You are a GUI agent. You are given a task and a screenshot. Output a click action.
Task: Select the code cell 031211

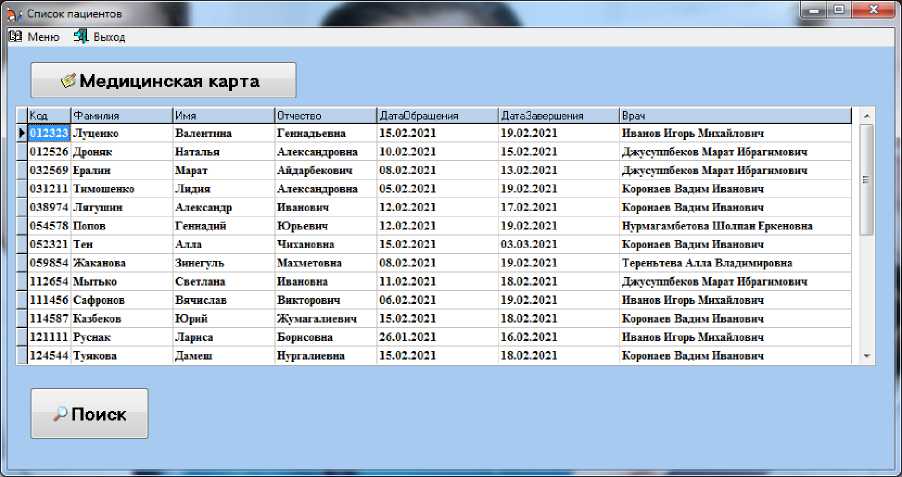[49, 189]
